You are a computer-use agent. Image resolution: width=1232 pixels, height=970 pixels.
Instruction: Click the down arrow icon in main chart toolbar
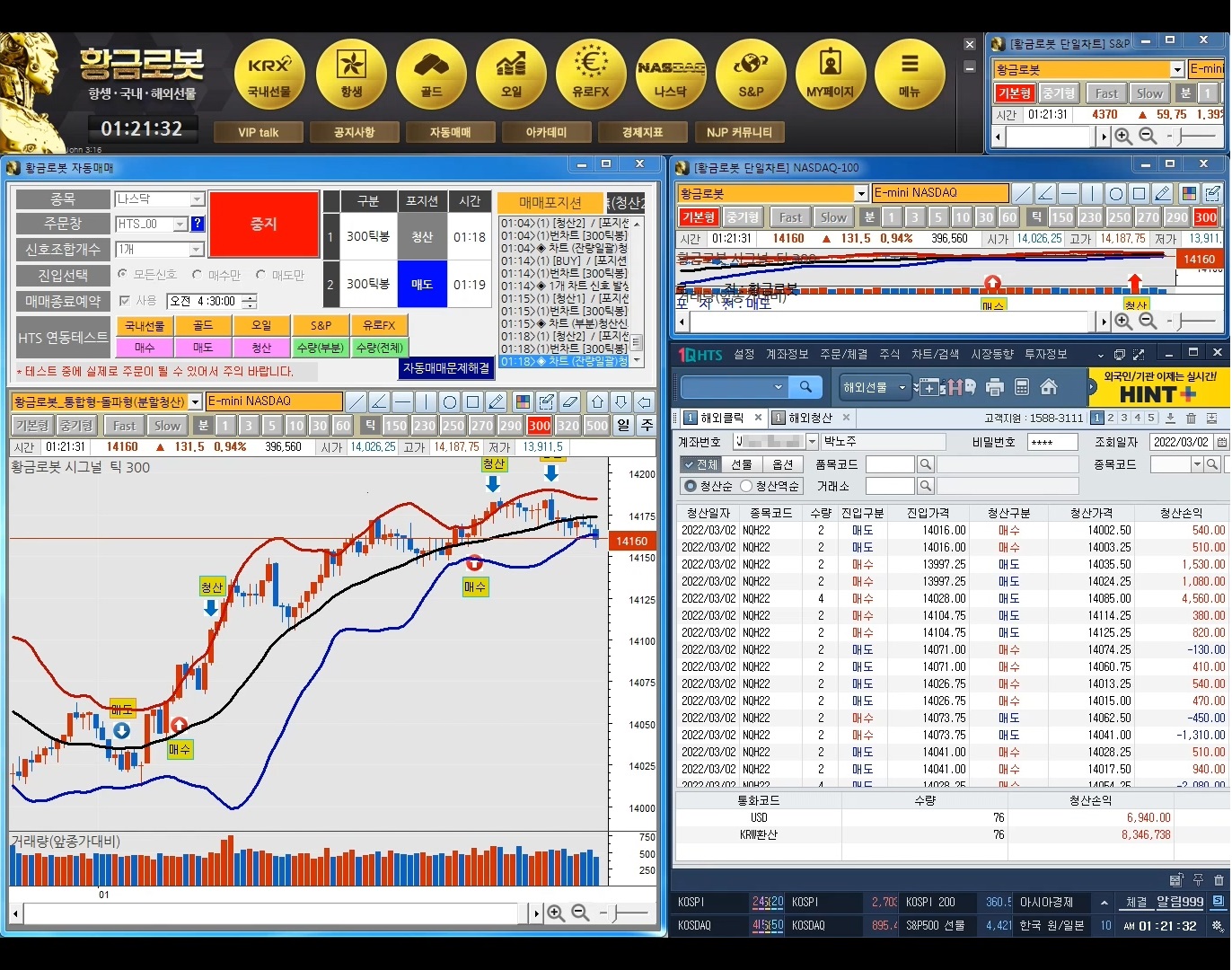[621, 401]
